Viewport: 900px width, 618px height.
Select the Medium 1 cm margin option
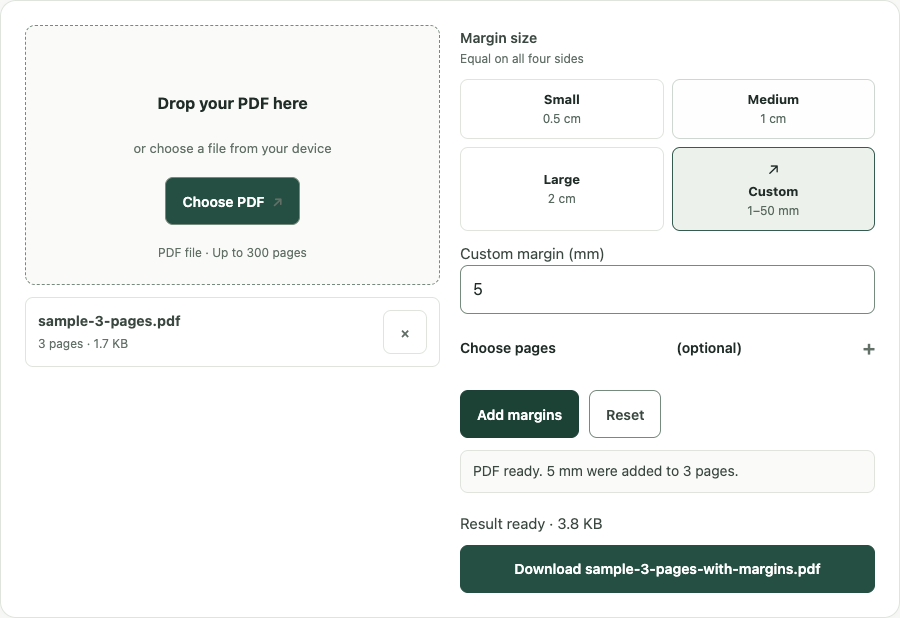click(x=773, y=109)
